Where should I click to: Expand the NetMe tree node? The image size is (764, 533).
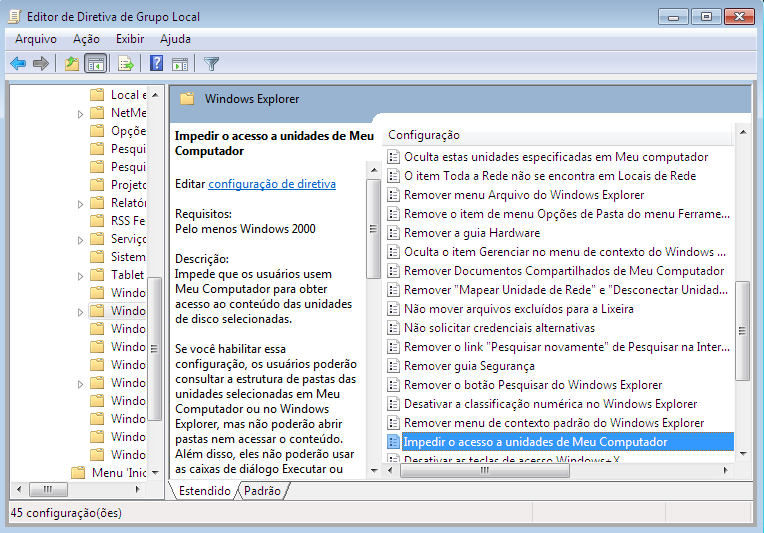[x=80, y=114]
